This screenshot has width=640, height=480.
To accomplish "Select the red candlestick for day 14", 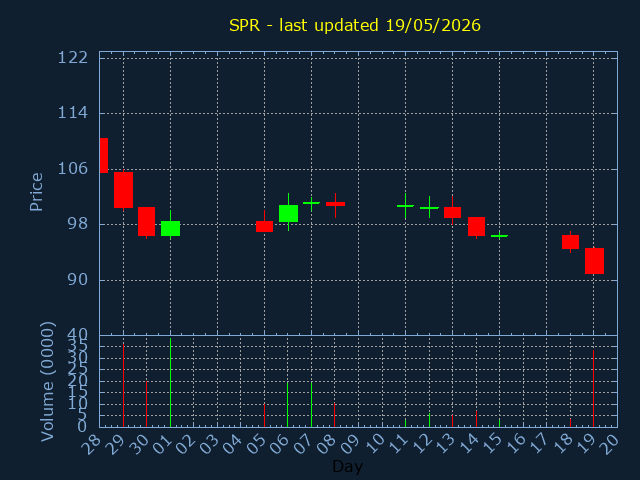I will coord(476,227).
